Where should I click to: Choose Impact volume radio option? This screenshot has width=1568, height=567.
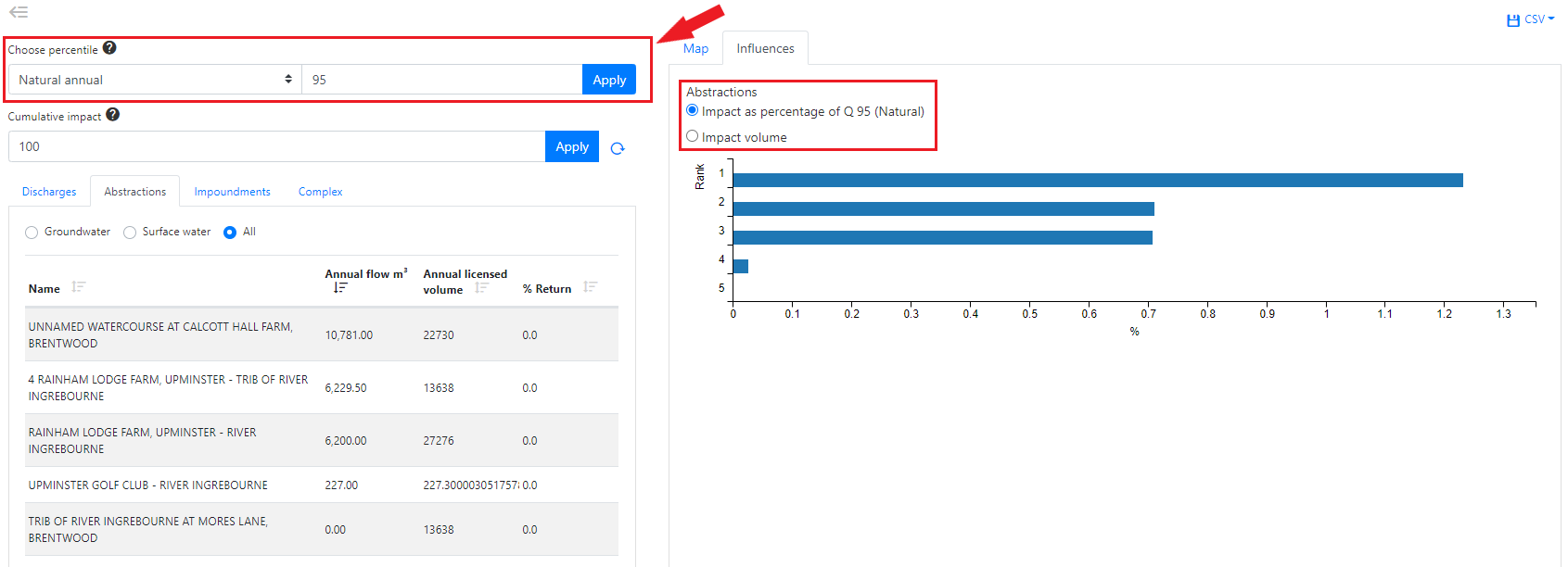(x=693, y=136)
